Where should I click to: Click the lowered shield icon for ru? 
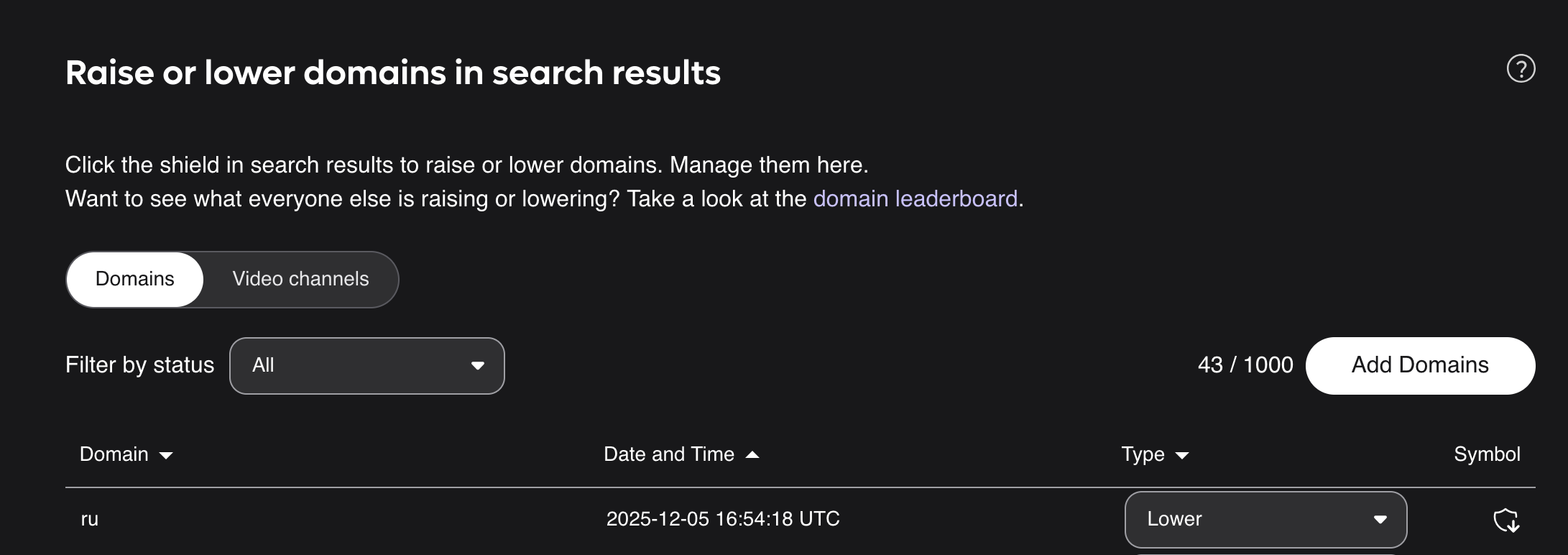(1505, 520)
